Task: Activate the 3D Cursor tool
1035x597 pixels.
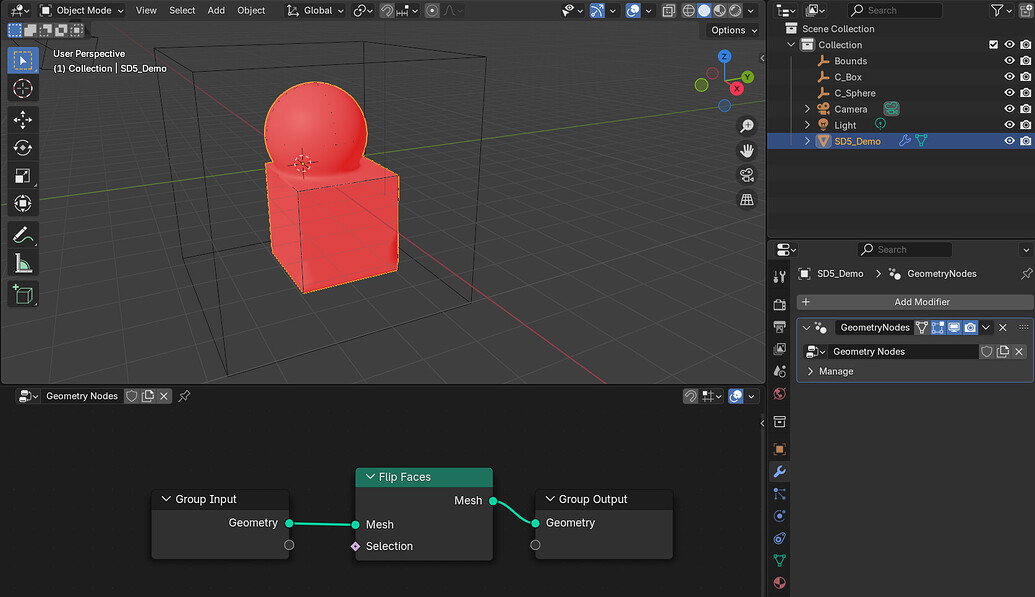Action: point(22,88)
